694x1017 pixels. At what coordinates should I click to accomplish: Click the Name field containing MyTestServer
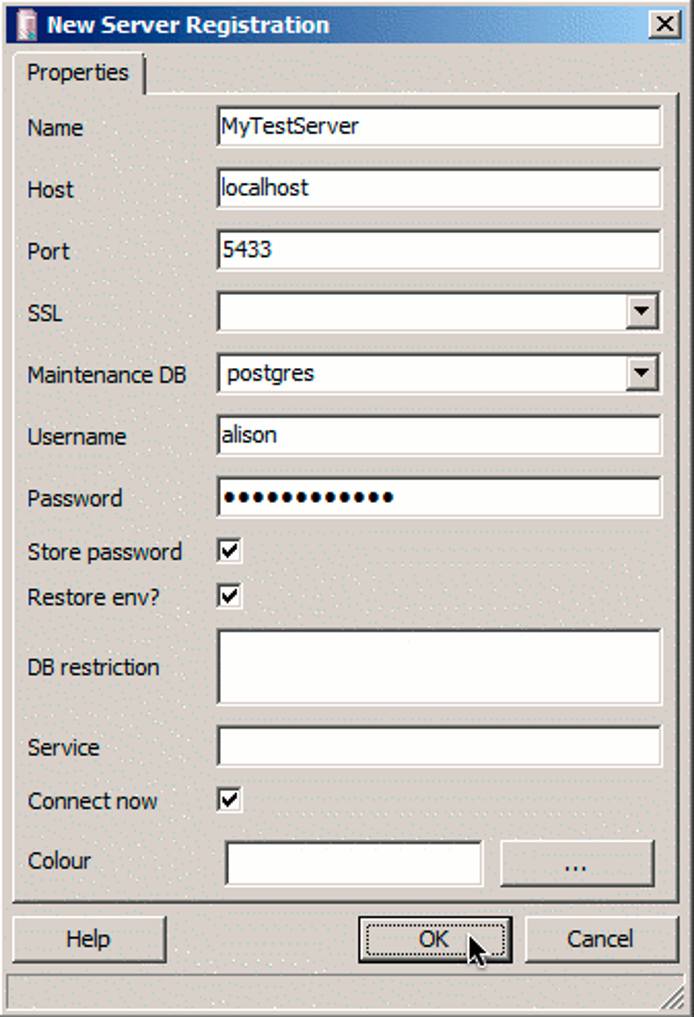[x=437, y=128]
